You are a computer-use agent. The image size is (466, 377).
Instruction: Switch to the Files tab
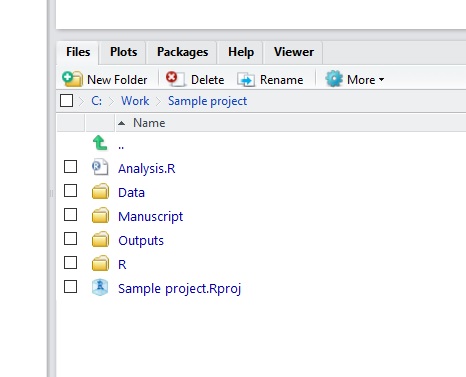coord(78,52)
